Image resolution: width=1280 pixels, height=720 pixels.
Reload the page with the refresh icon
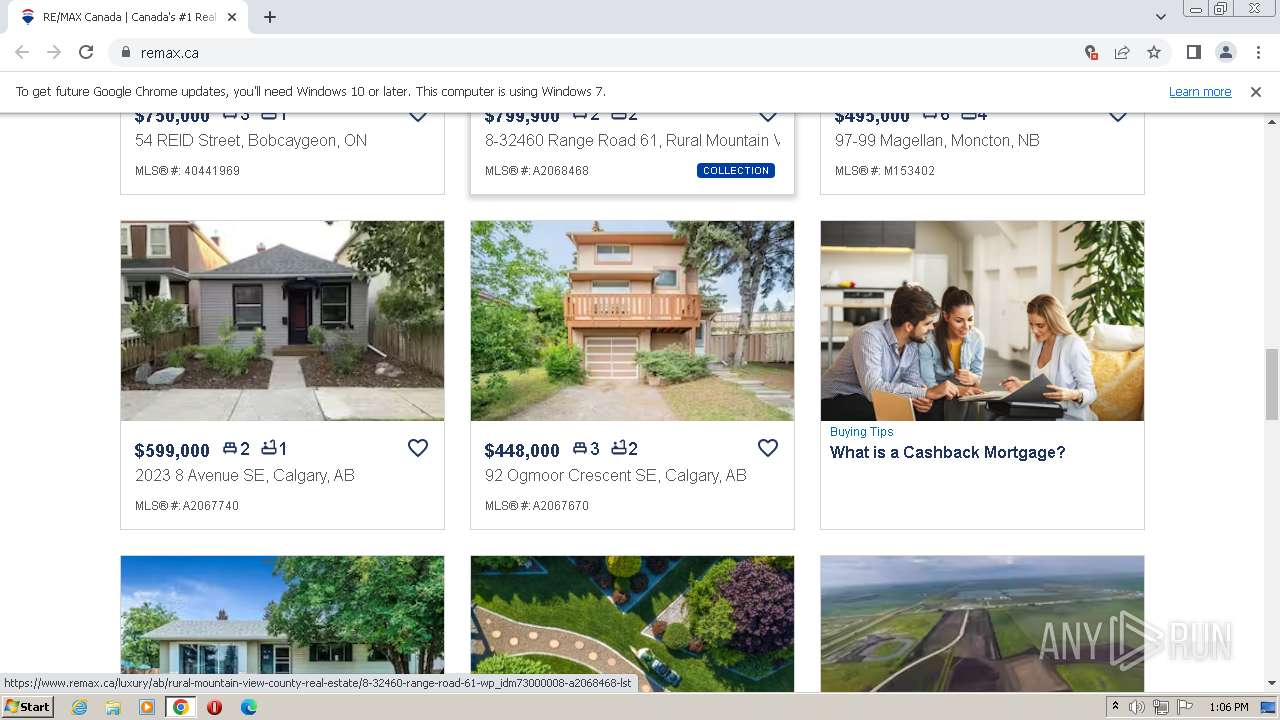pyautogui.click(x=86, y=52)
